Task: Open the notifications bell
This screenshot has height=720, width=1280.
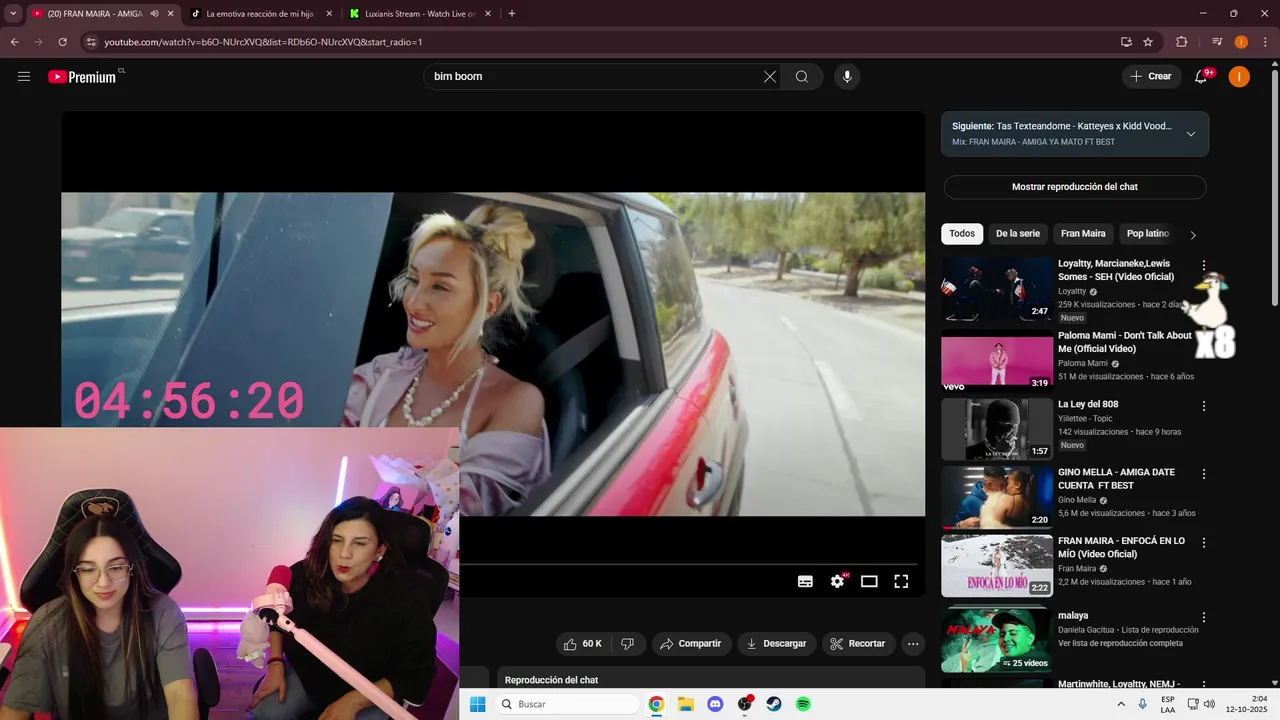Action: 1203,76
